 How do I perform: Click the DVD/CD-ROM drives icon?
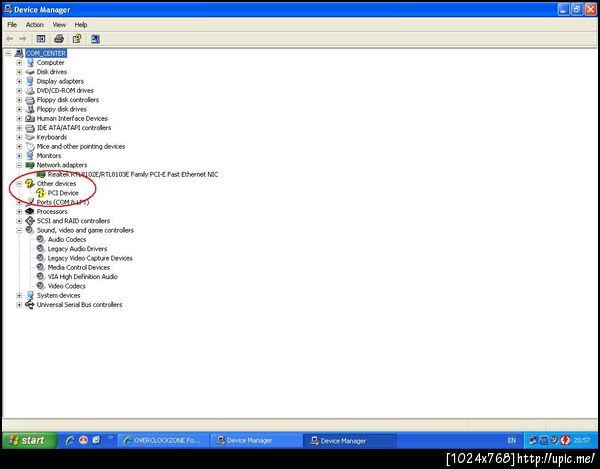pos(30,90)
